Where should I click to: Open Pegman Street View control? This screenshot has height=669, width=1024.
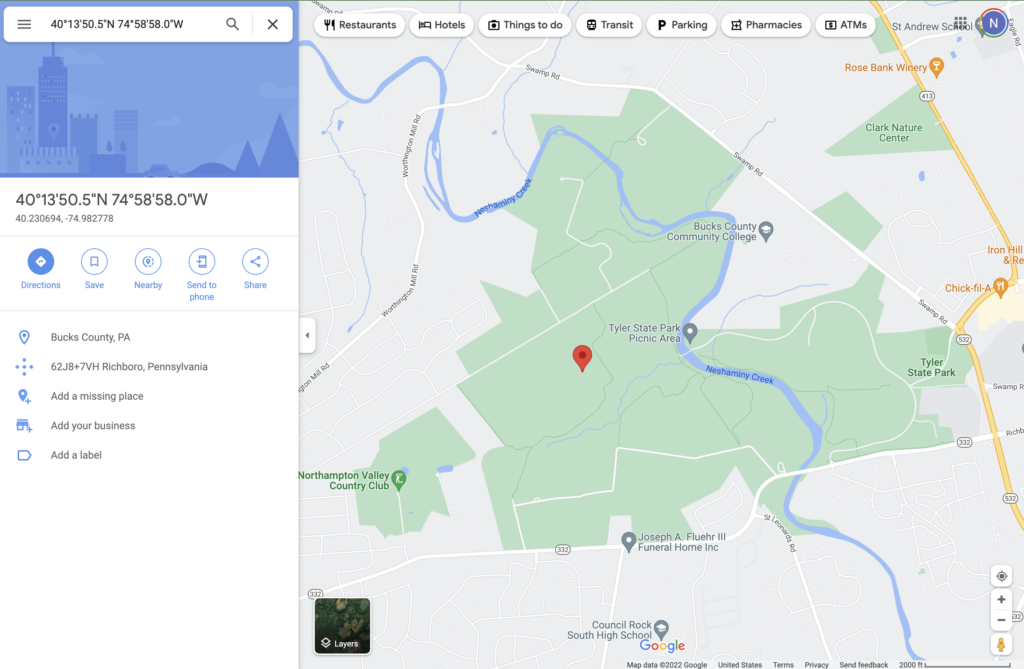[x=1001, y=644]
